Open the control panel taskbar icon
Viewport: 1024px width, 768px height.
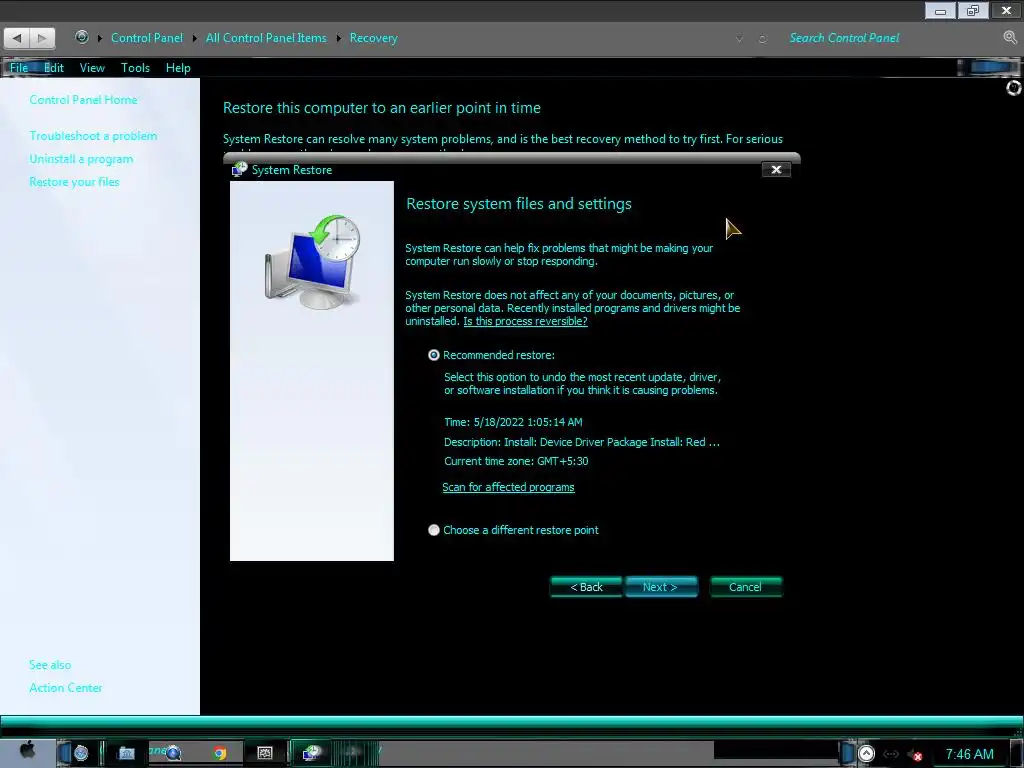click(264, 753)
